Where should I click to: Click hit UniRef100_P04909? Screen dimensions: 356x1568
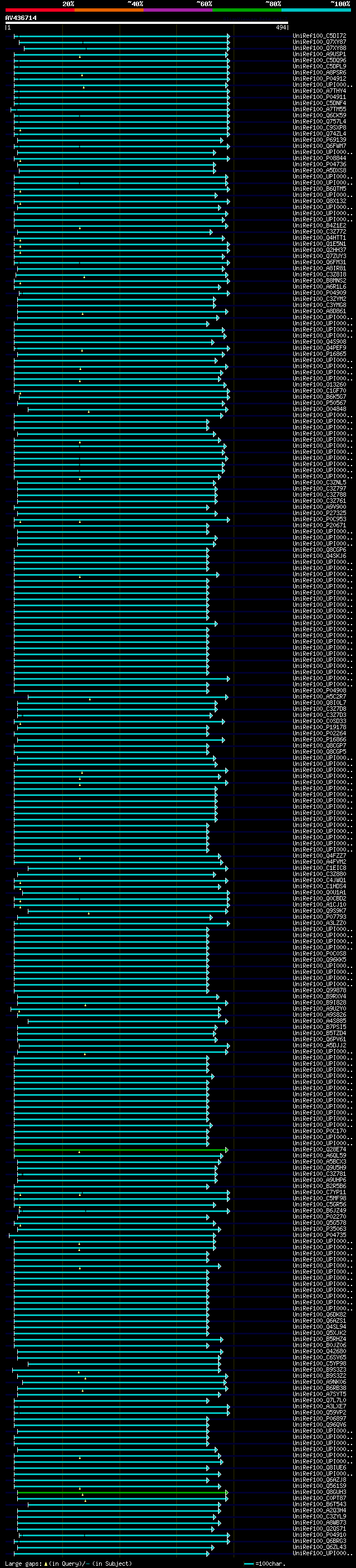[319, 293]
